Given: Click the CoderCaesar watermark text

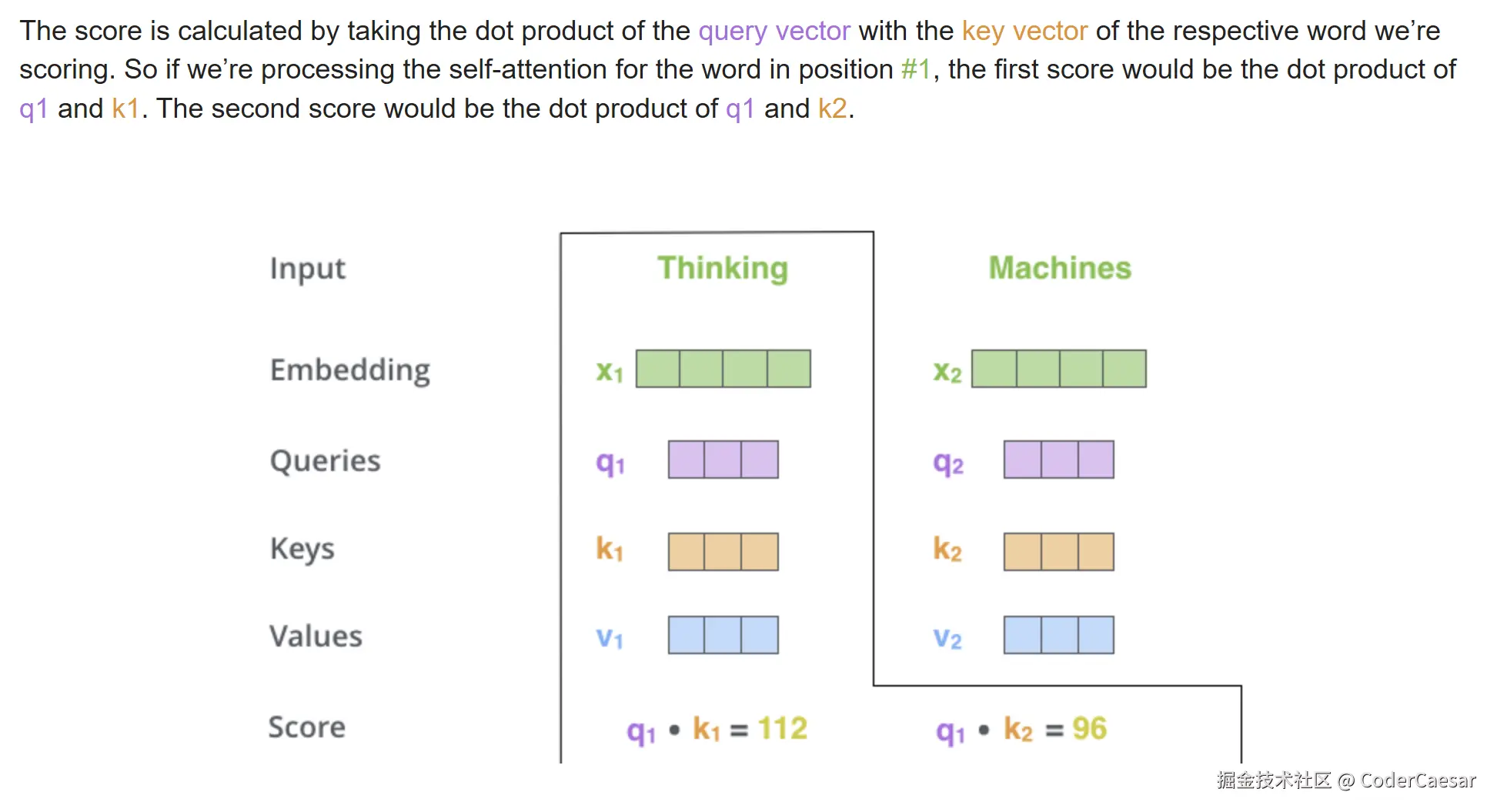Looking at the screenshot, I should click(1417, 780).
